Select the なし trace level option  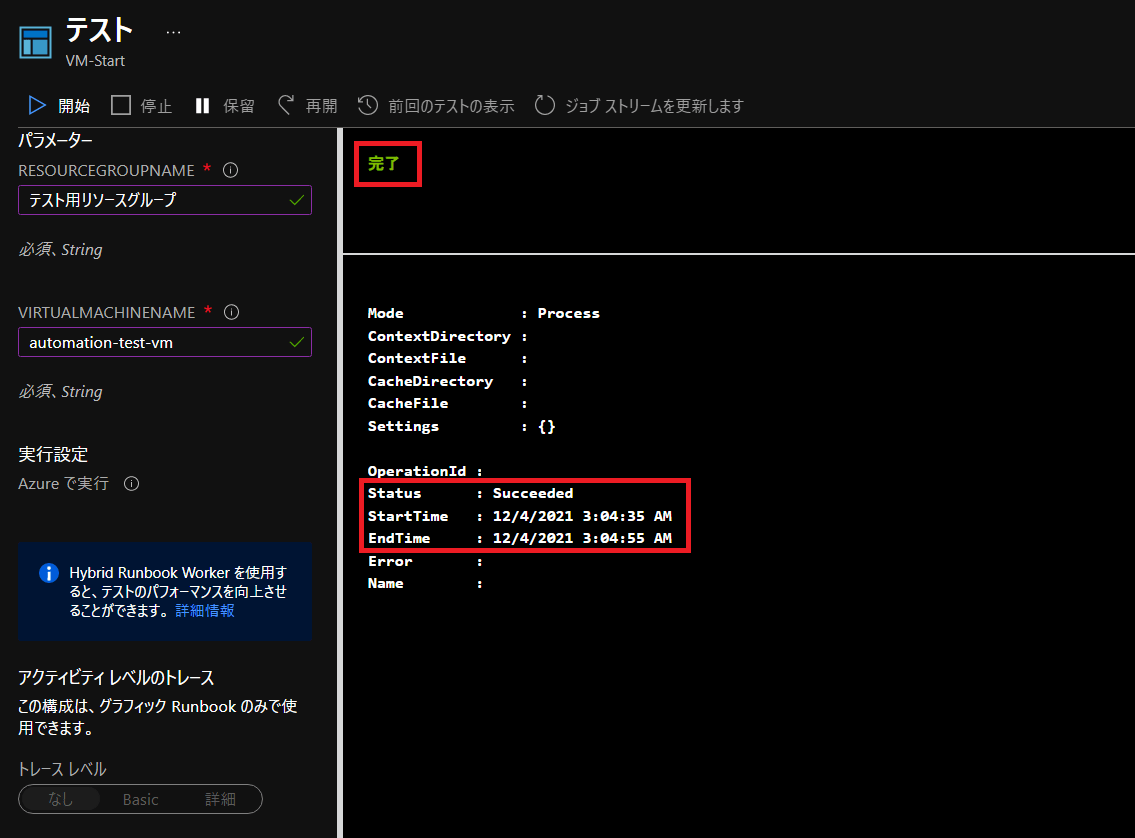pyautogui.click(x=60, y=799)
